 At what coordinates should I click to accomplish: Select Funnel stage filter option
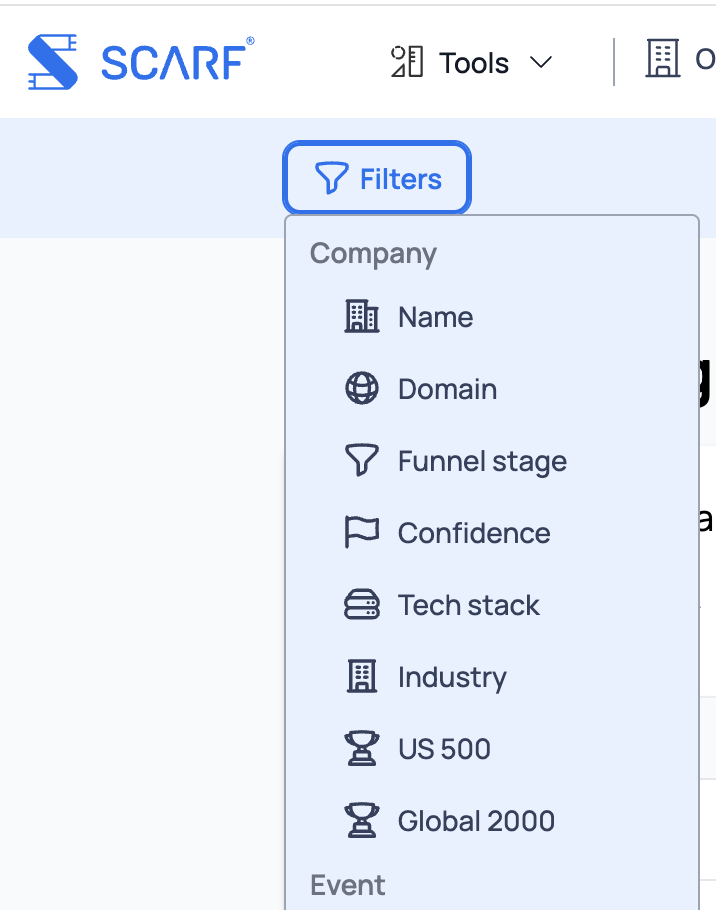[x=482, y=461]
